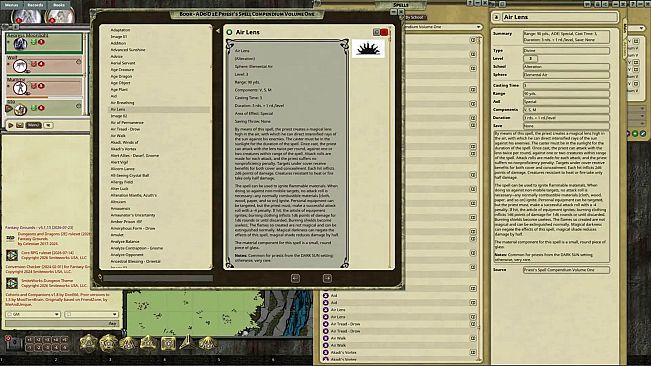Open the empty dropdown beside GM

tap(92, 314)
